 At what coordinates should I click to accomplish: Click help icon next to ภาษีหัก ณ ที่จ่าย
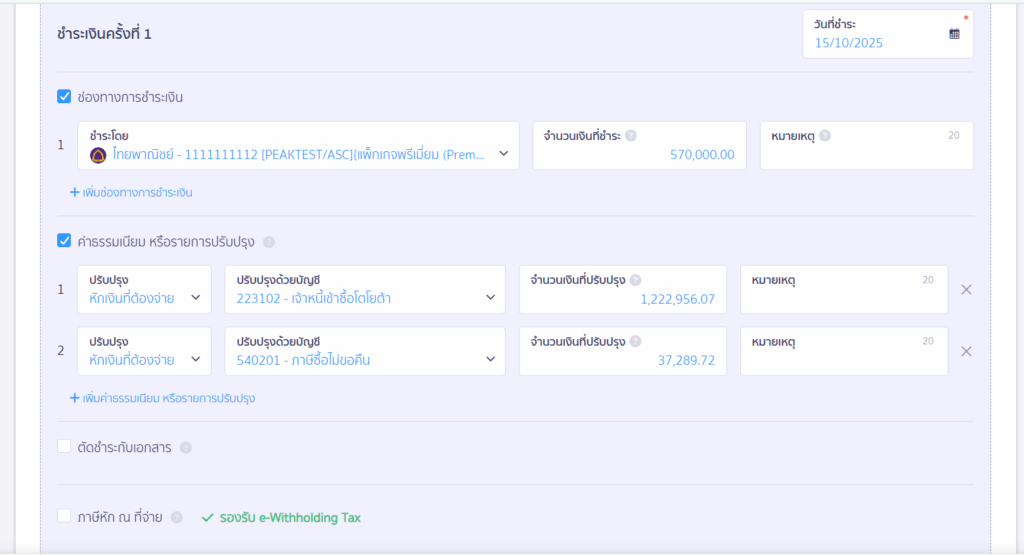pos(176,518)
